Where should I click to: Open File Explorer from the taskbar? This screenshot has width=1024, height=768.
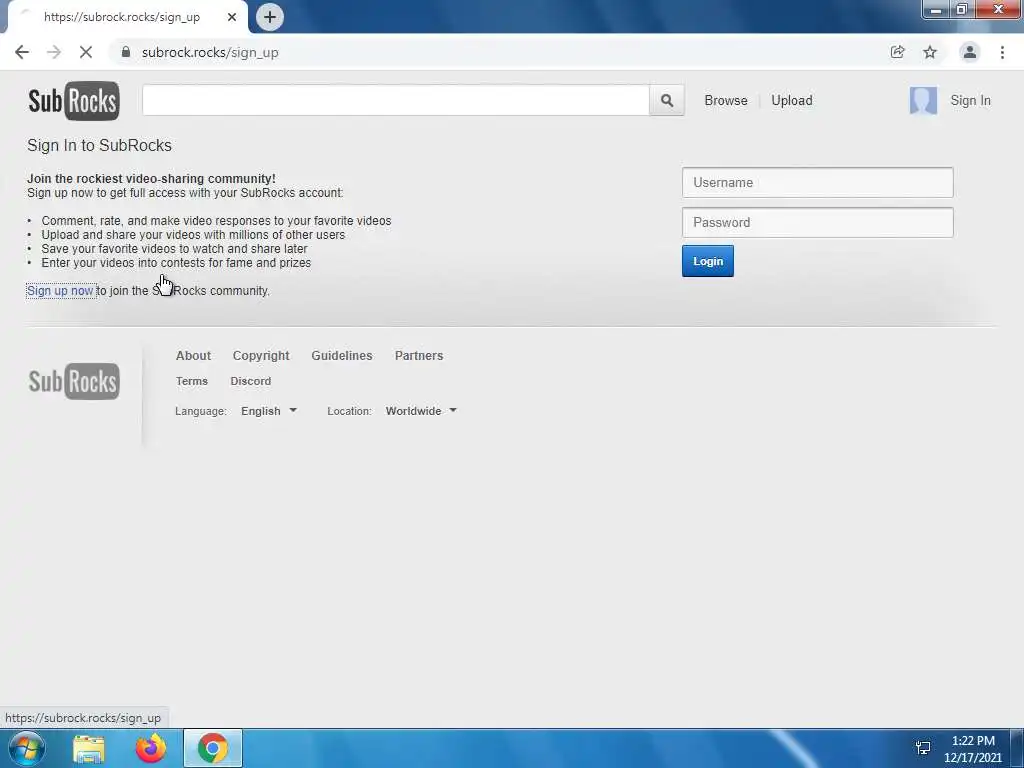(x=89, y=749)
